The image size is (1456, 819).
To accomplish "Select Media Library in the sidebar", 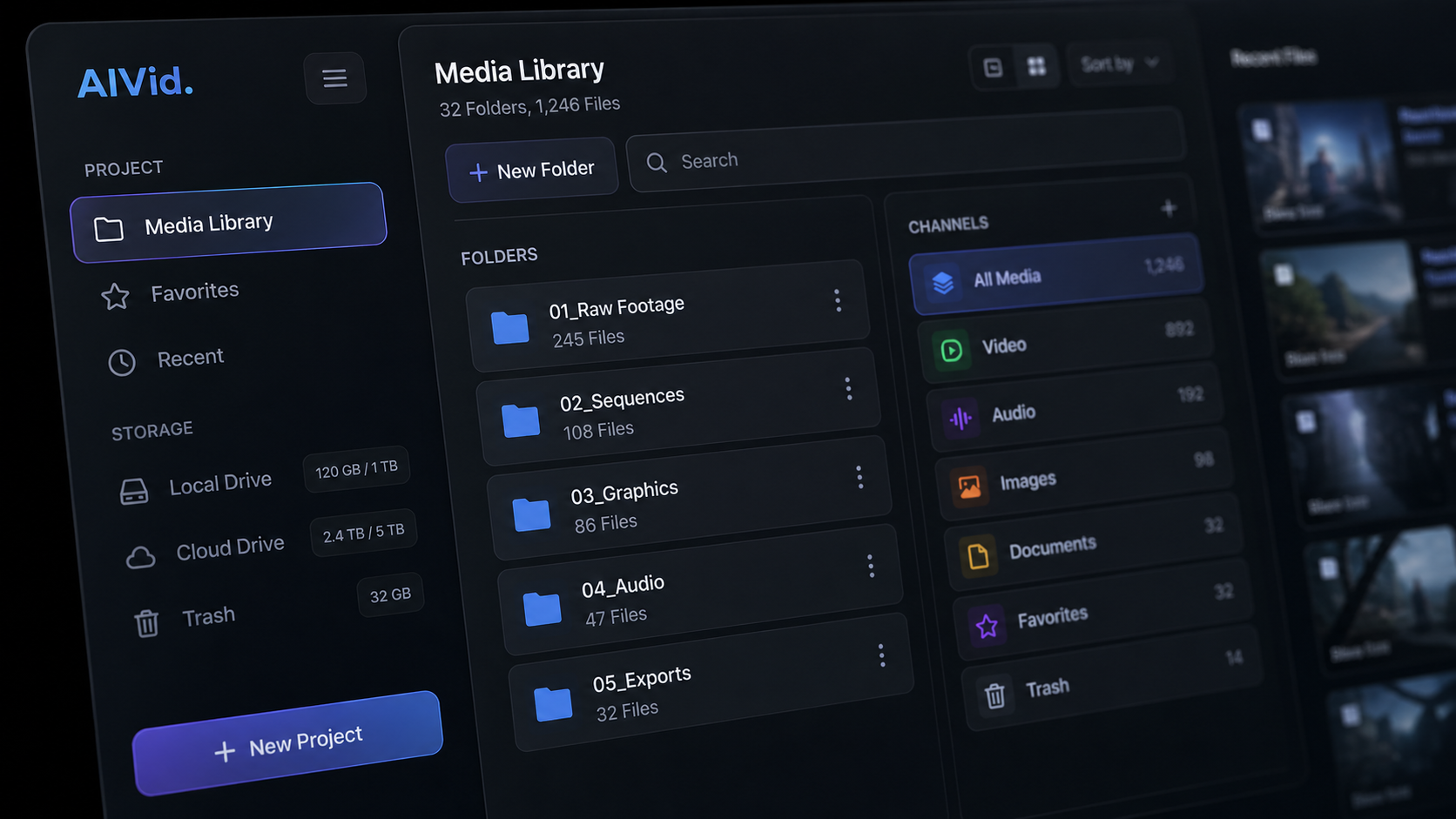I will [x=228, y=223].
